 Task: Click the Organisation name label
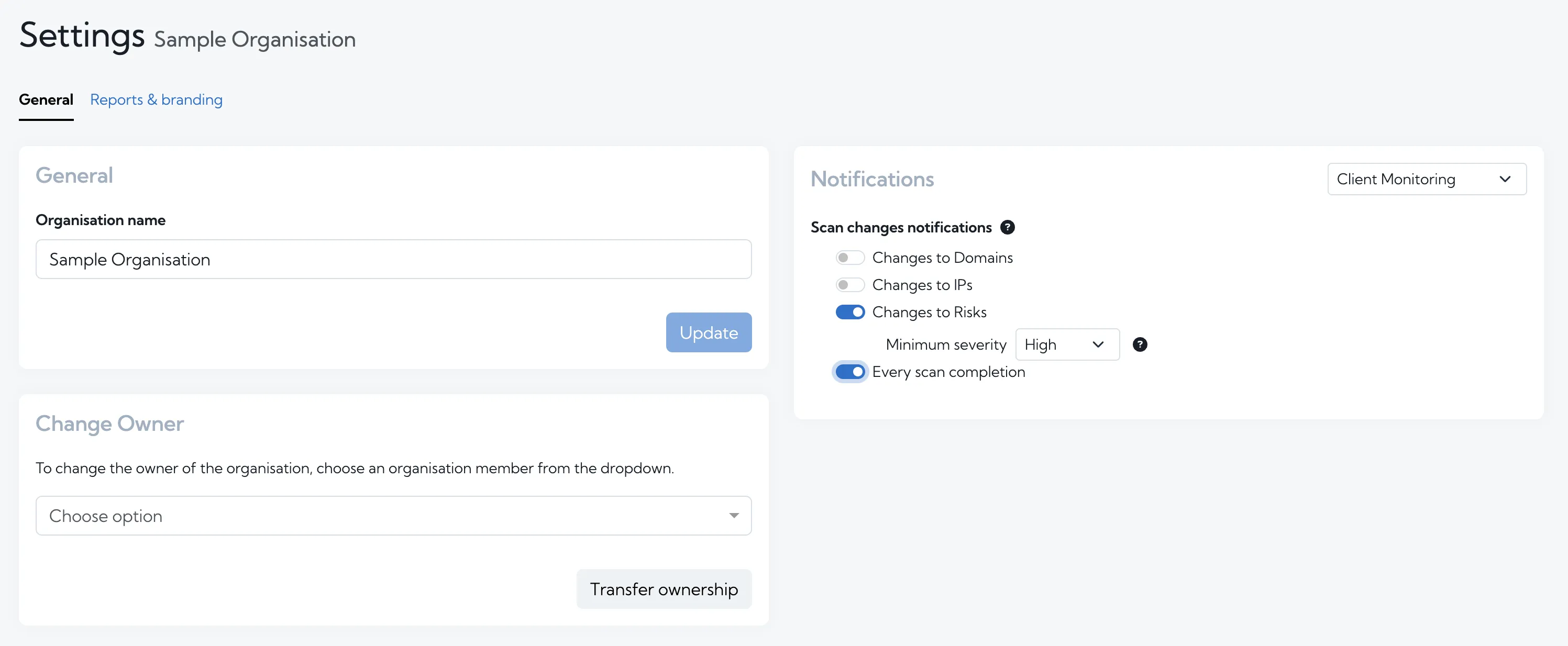tap(101, 220)
